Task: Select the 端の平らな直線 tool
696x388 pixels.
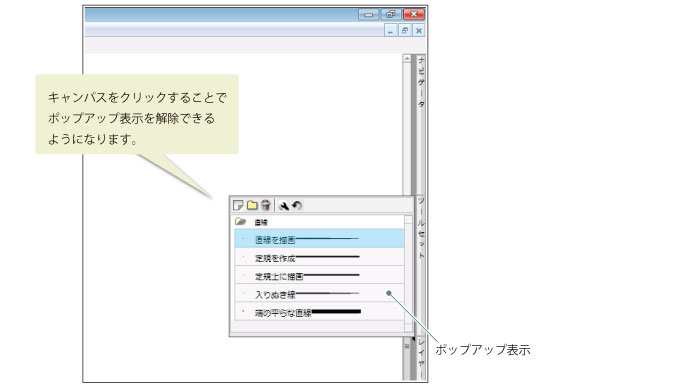Action: coord(319,312)
